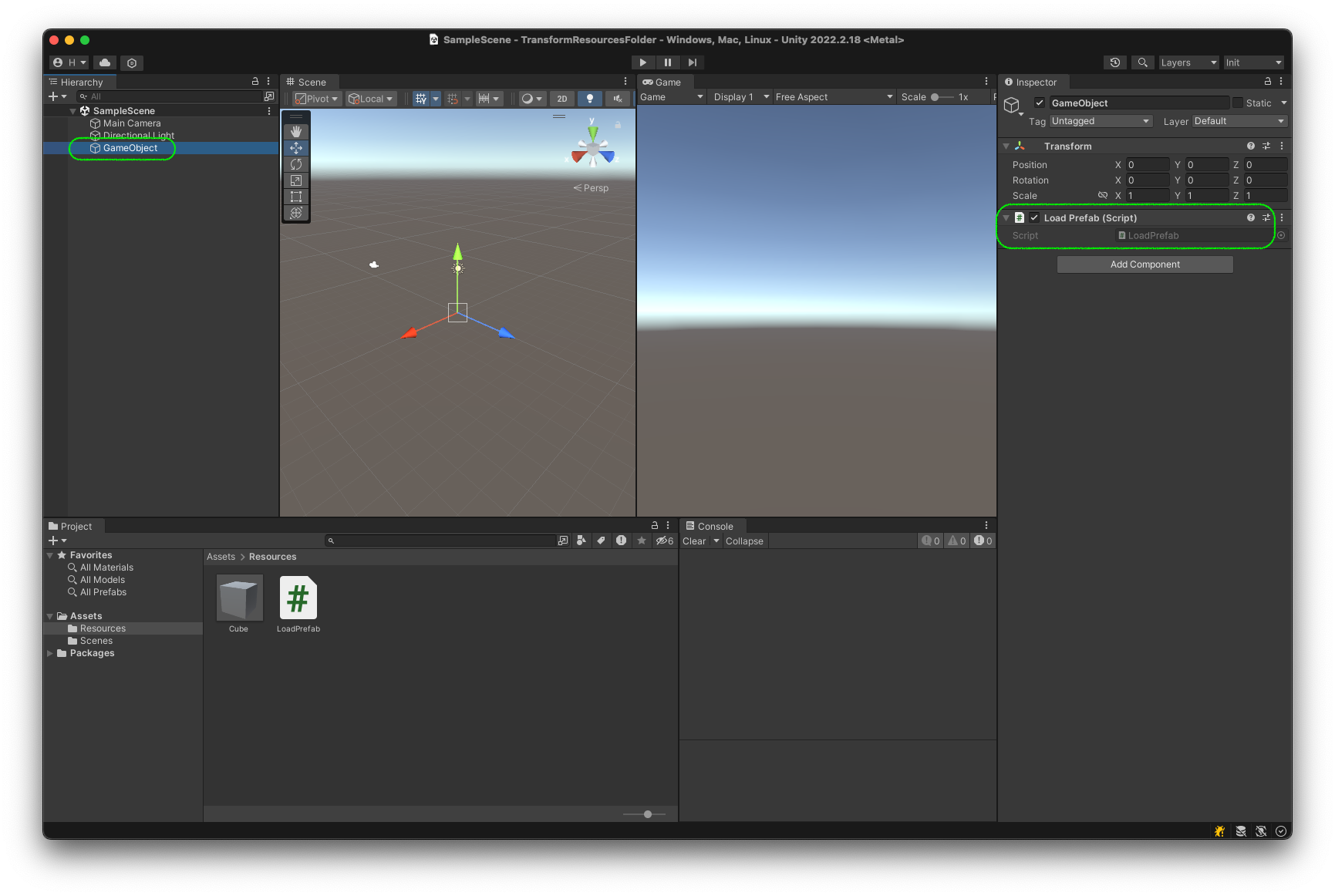Screen dimensions: 1335x896
Task: Select the Rect Transform tool
Action: (295, 196)
